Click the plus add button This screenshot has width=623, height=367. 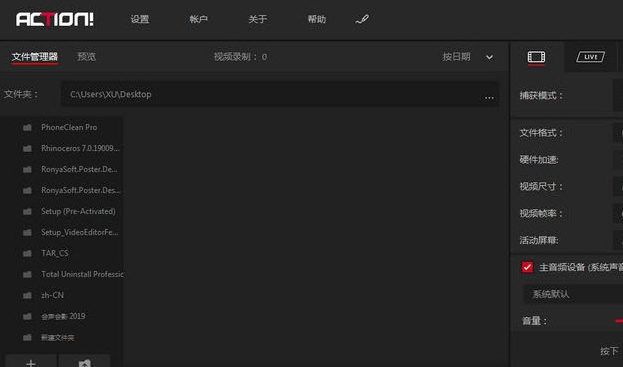(x=31, y=361)
